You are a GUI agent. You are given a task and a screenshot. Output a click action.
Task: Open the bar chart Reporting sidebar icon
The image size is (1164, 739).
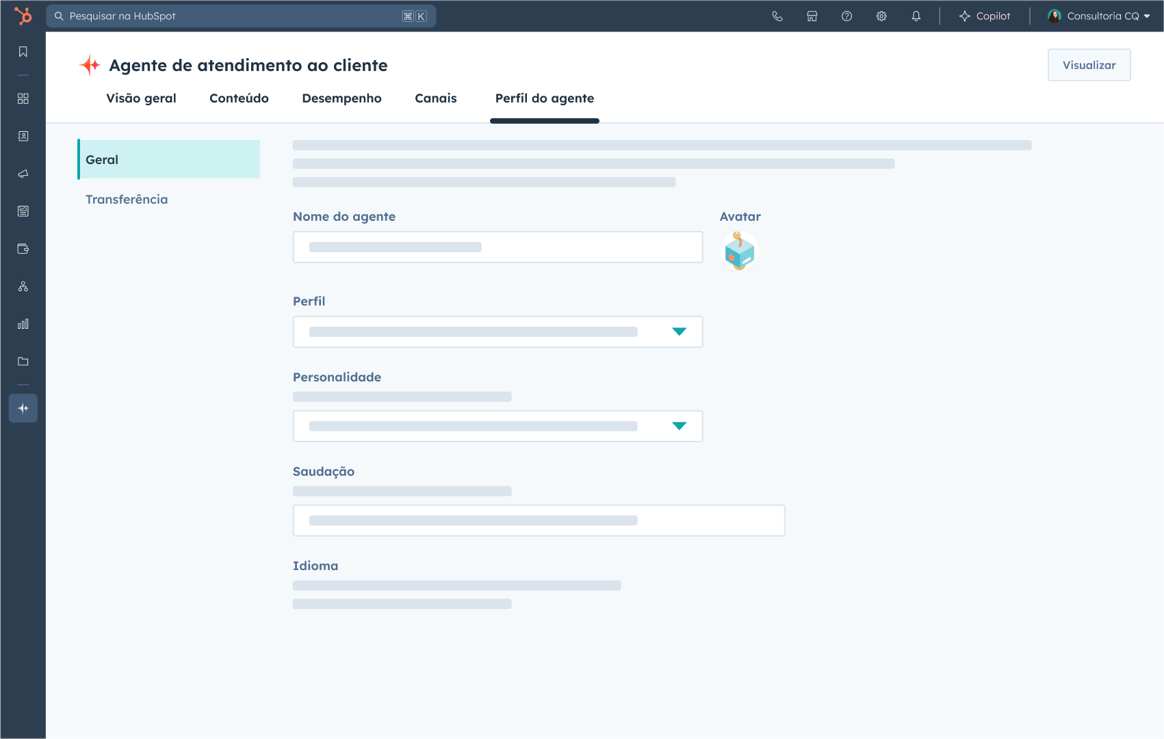tap(23, 324)
